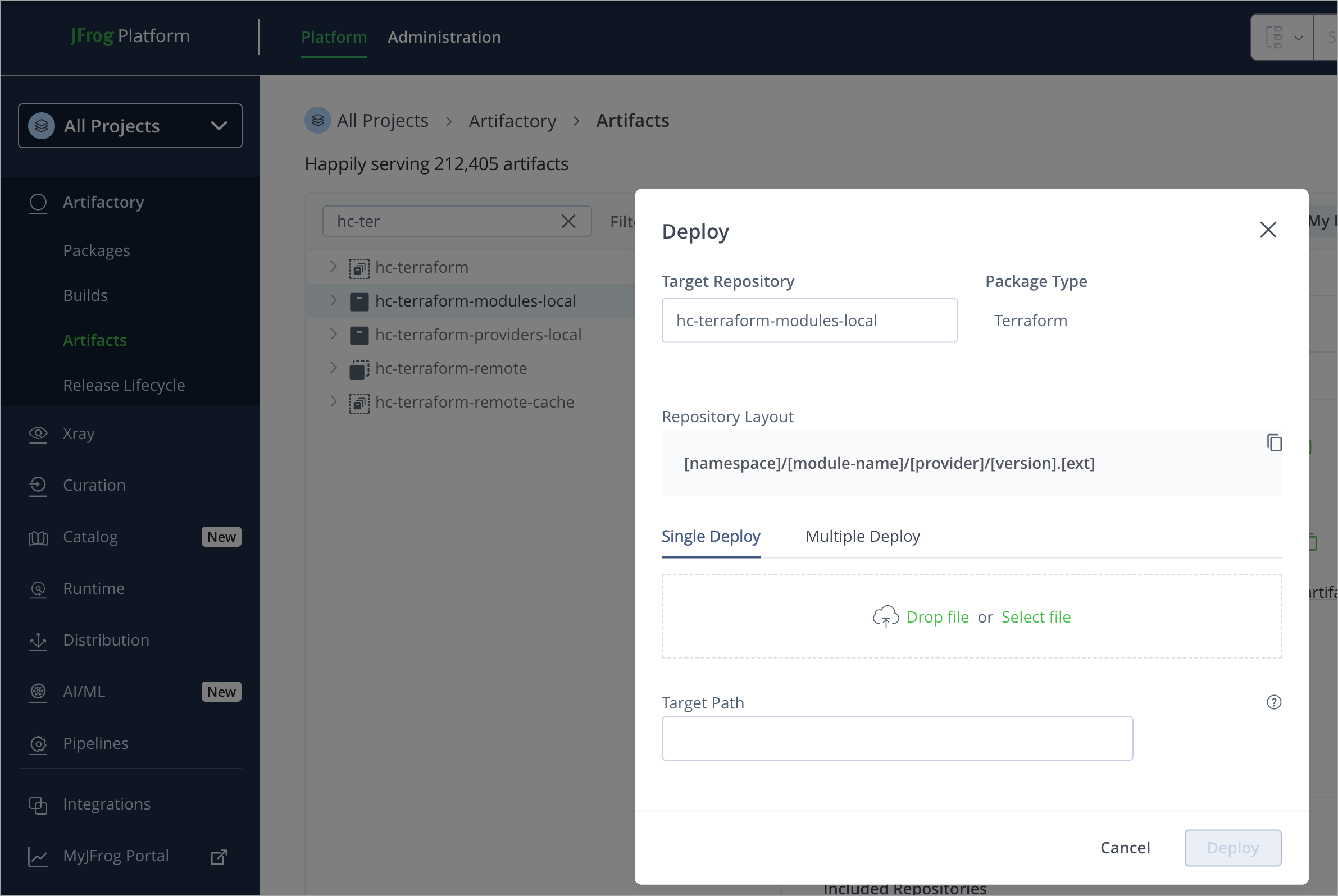Screen dimensions: 1338x896
Task: Open the Administration menu
Action: [x=444, y=36]
